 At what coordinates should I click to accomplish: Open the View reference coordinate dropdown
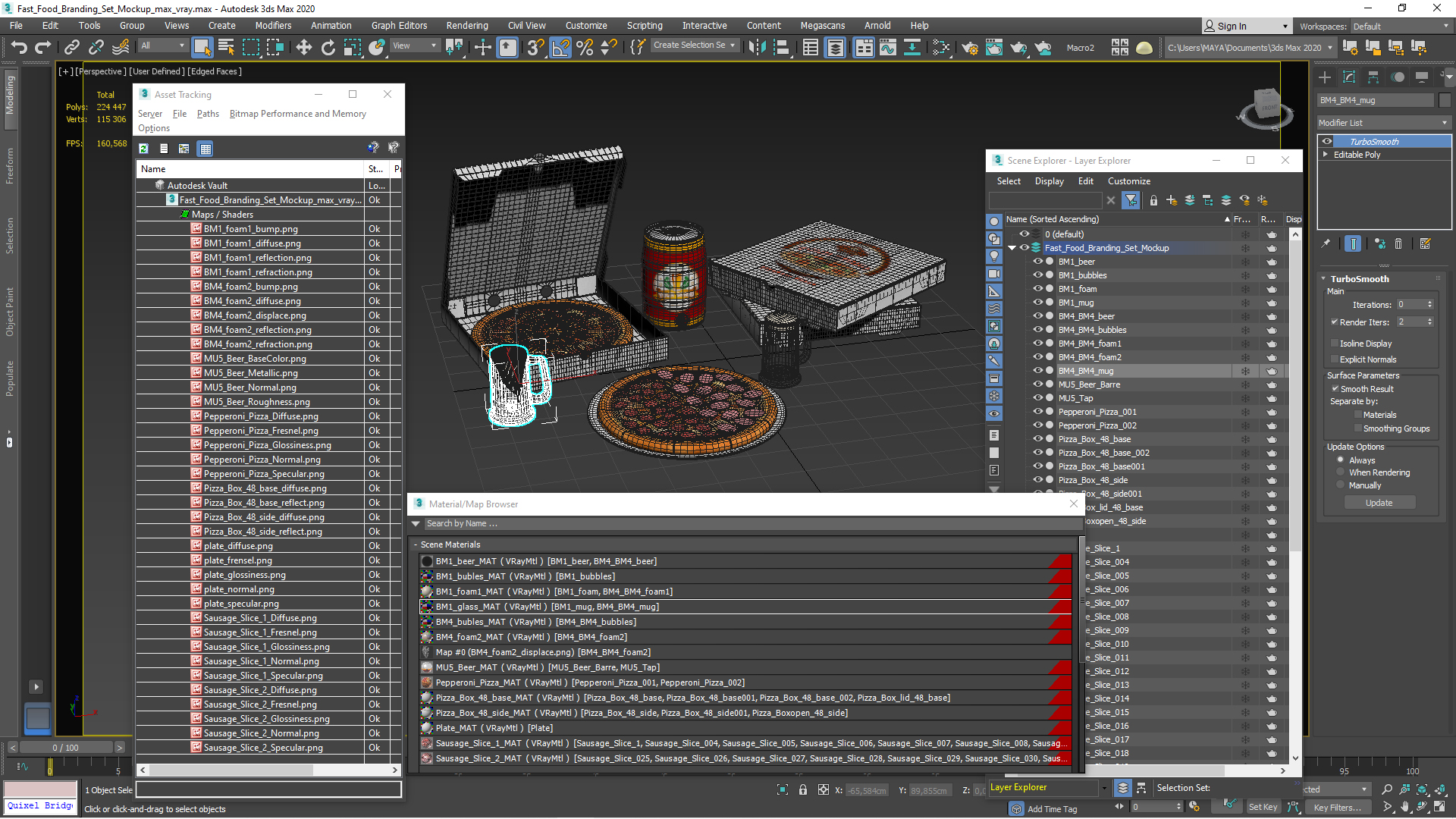[x=414, y=45]
